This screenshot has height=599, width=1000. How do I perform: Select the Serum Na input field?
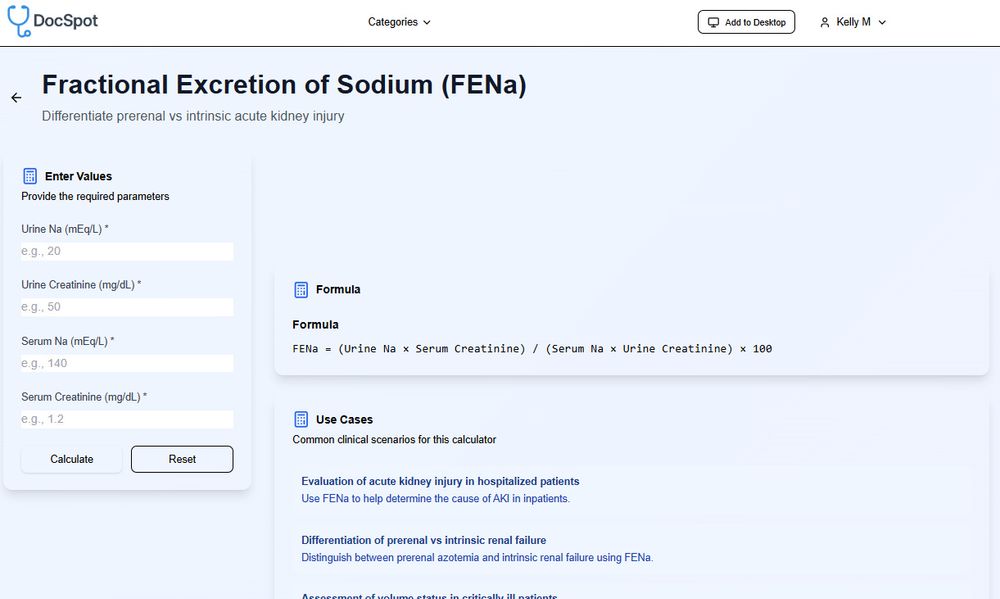(x=127, y=363)
